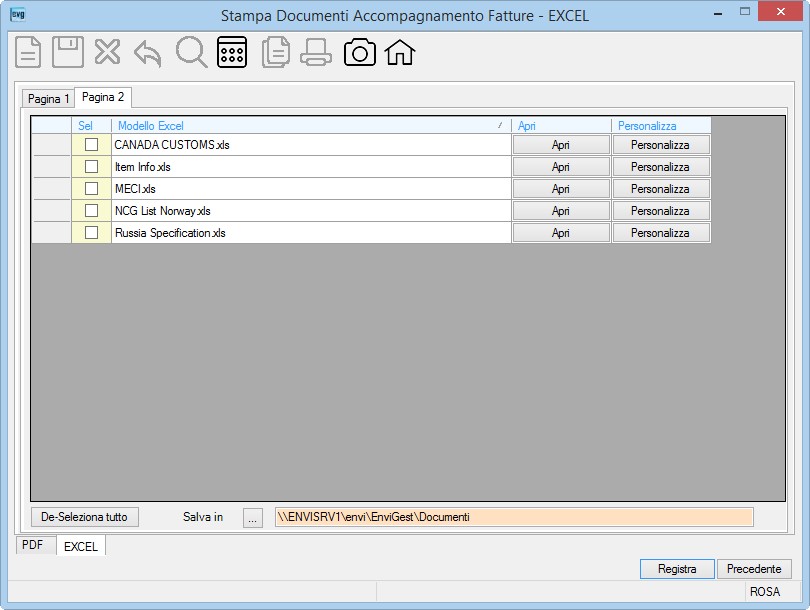Click the Salva in path field

(x=514, y=517)
